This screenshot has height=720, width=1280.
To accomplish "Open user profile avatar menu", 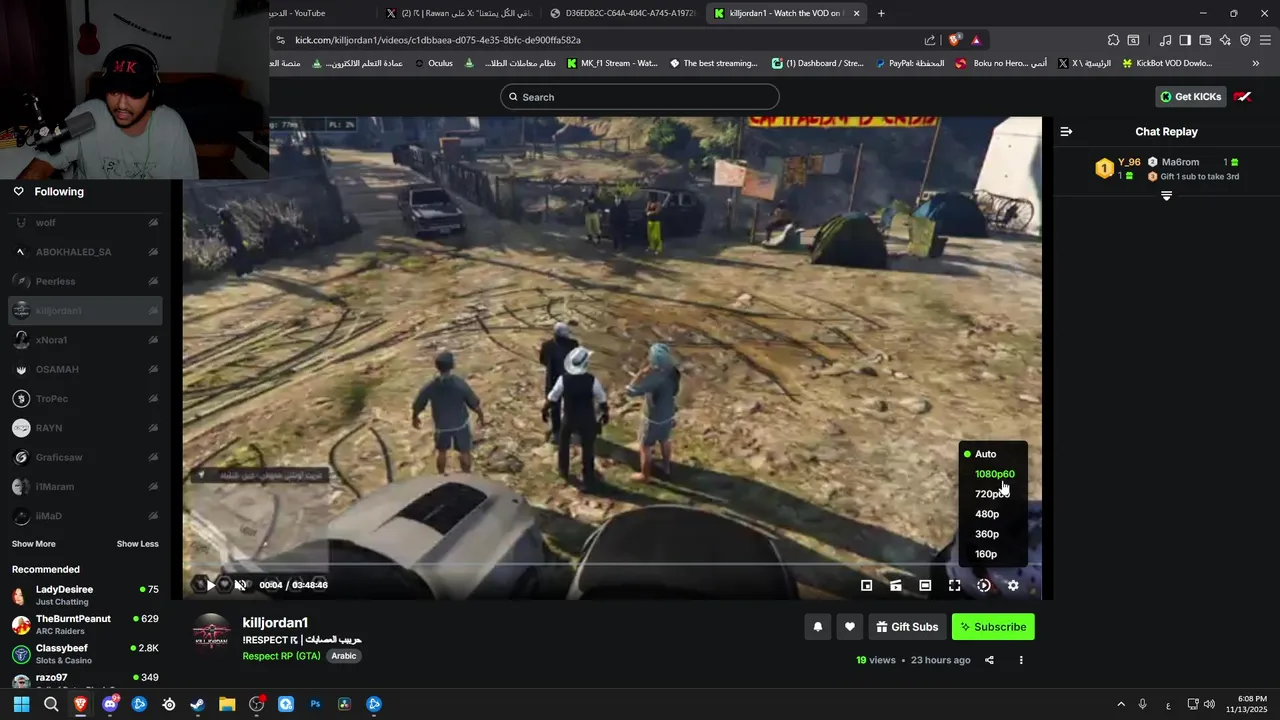I will pyautogui.click(x=1243, y=97).
